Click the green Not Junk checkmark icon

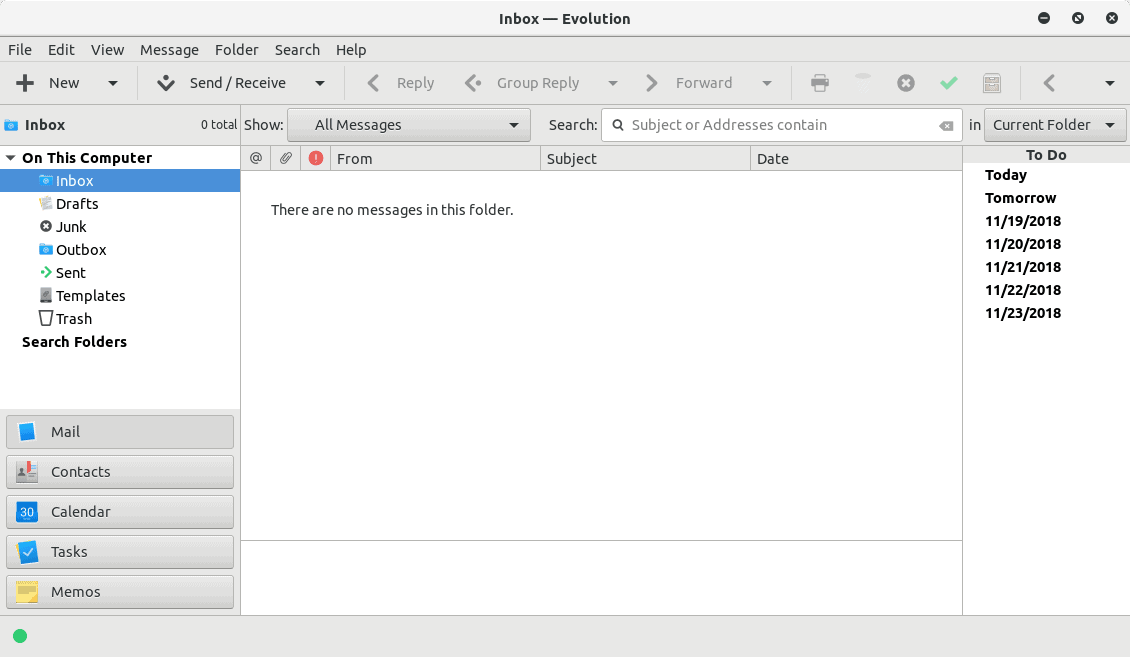949,83
